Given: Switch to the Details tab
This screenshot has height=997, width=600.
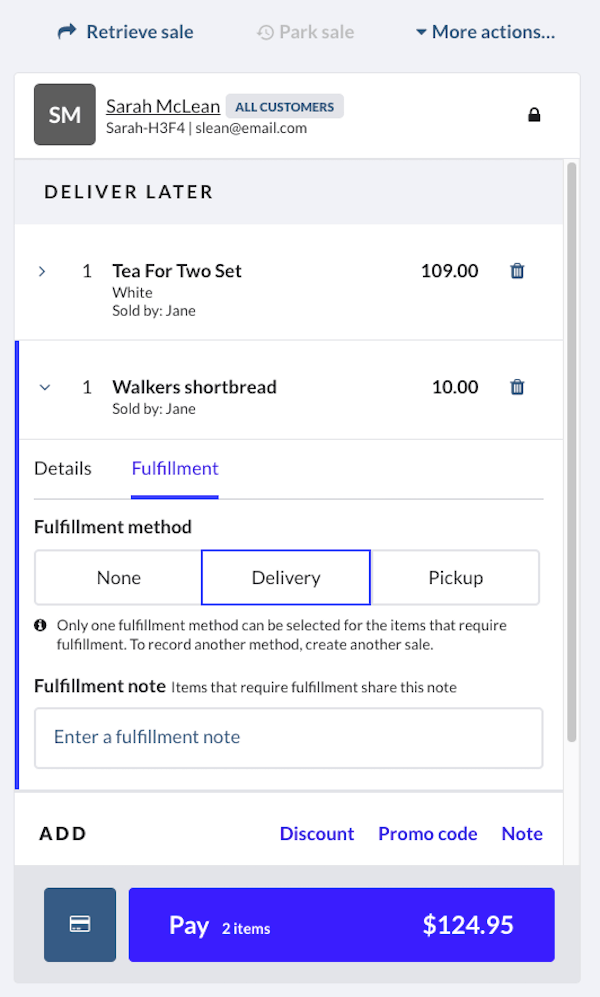Looking at the screenshot, I should tap(63, 468).
